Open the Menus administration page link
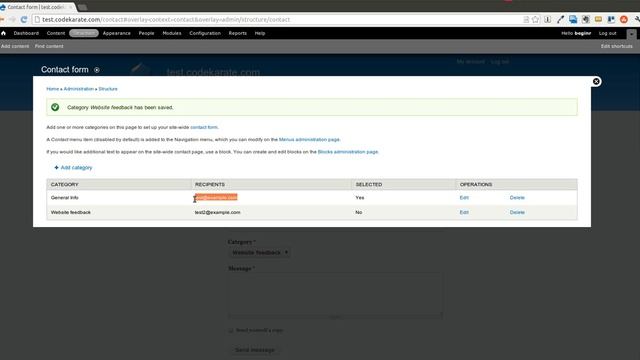The image size is (640, 360). point(309,140)
